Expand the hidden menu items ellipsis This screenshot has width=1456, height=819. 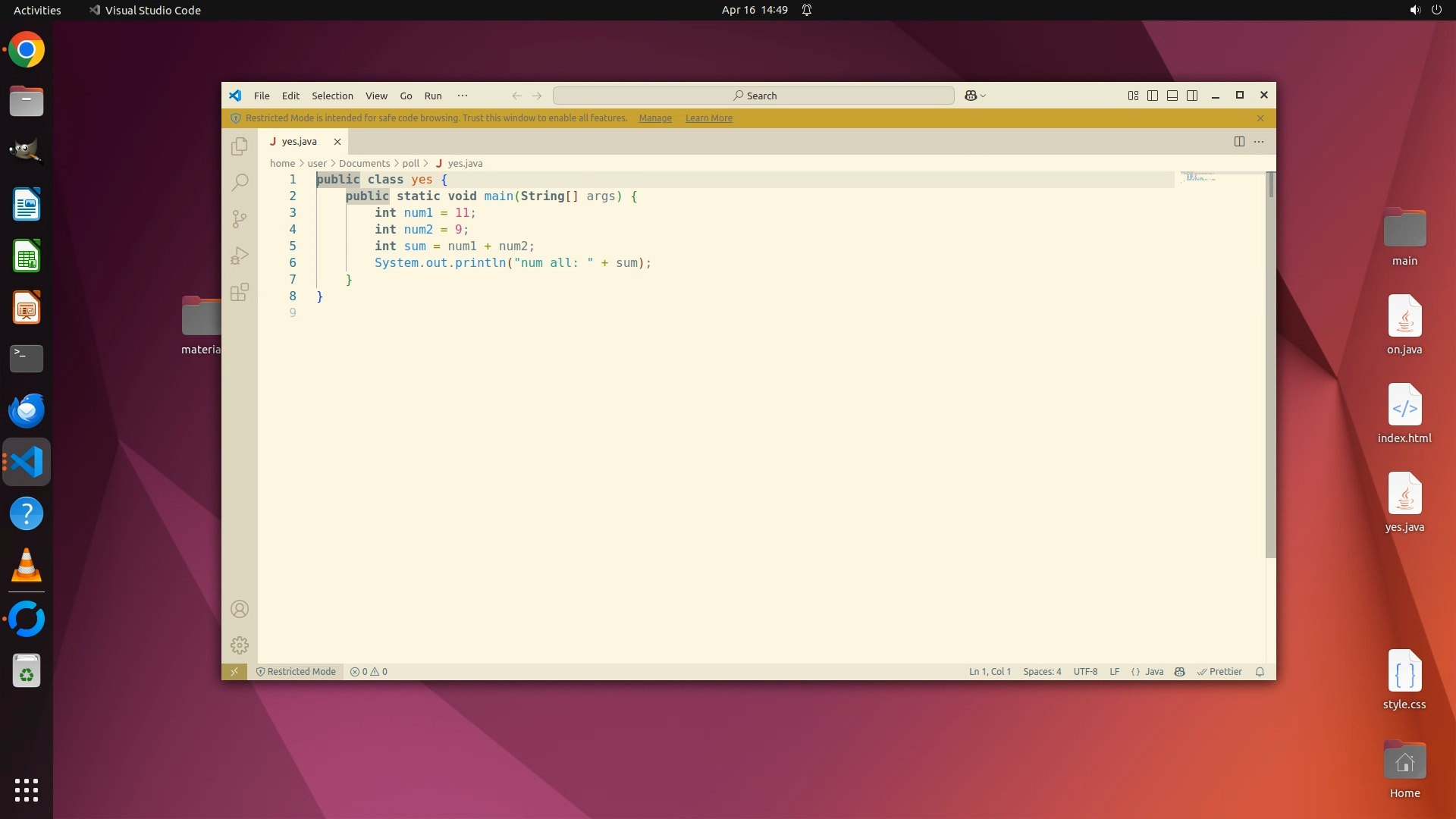tap(463, 96)
